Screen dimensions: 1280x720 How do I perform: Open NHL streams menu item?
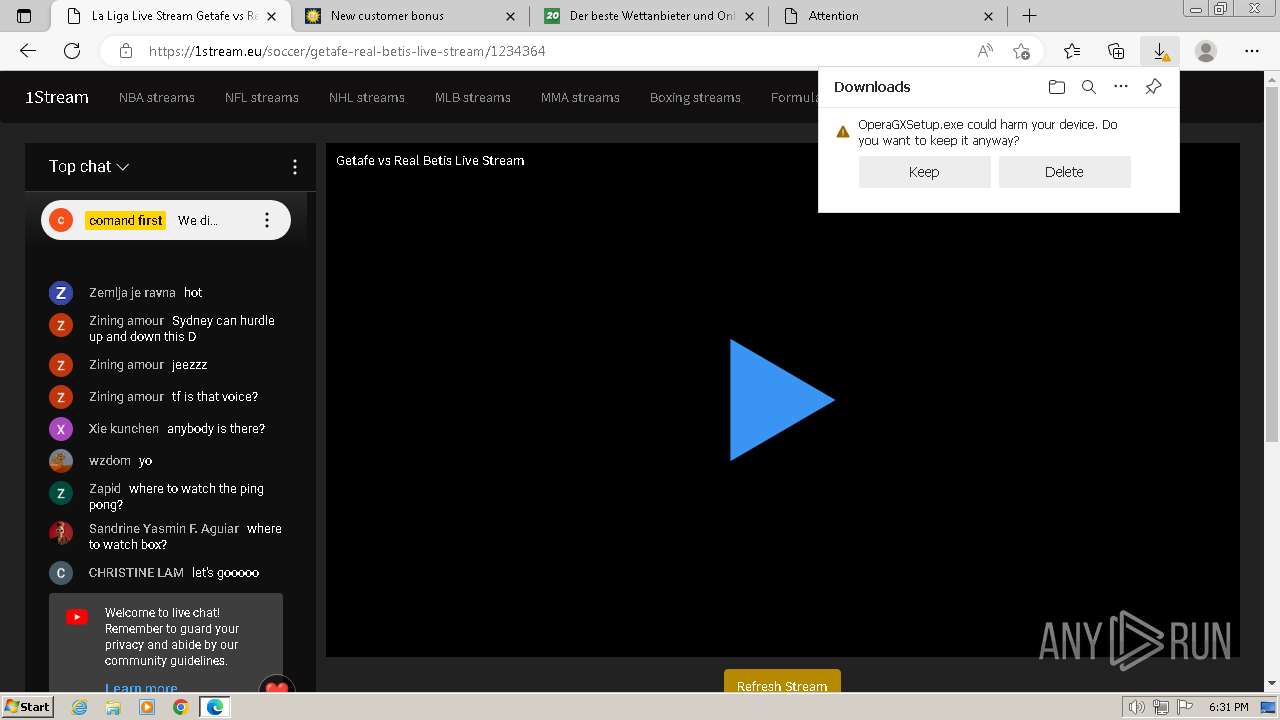(x=367, y=97)
